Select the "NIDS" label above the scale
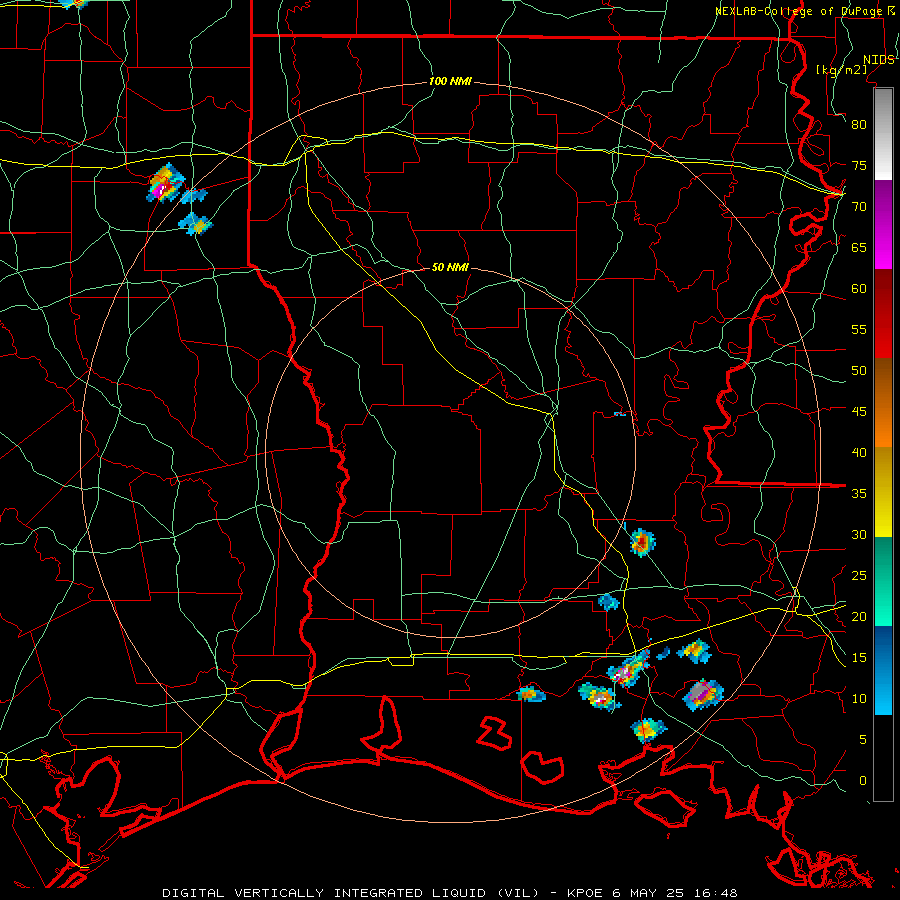The height and width of the screenshot is (900, 900). (879, 60)
